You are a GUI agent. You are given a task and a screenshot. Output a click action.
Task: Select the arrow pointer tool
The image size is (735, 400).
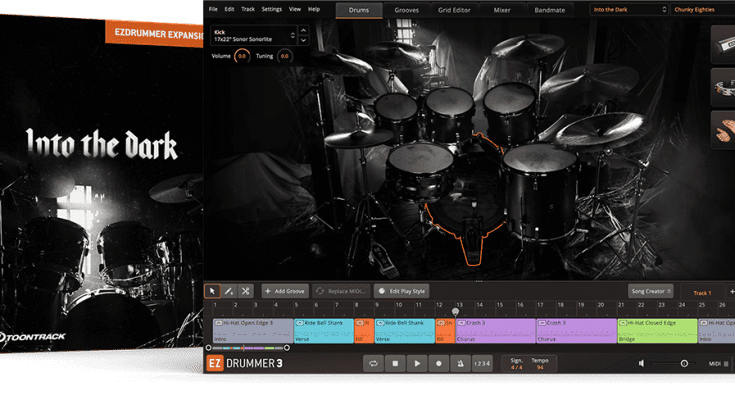(x=212, y=290)
